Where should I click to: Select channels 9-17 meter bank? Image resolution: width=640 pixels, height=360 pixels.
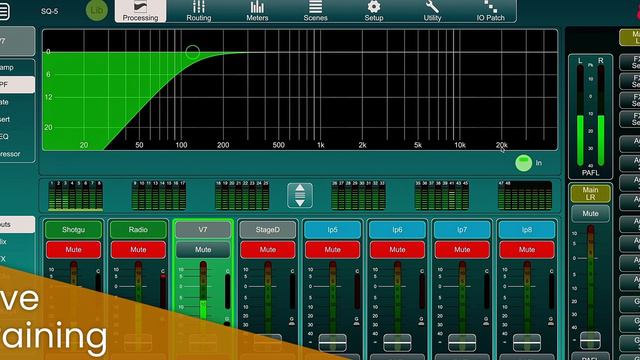(159, 196)
